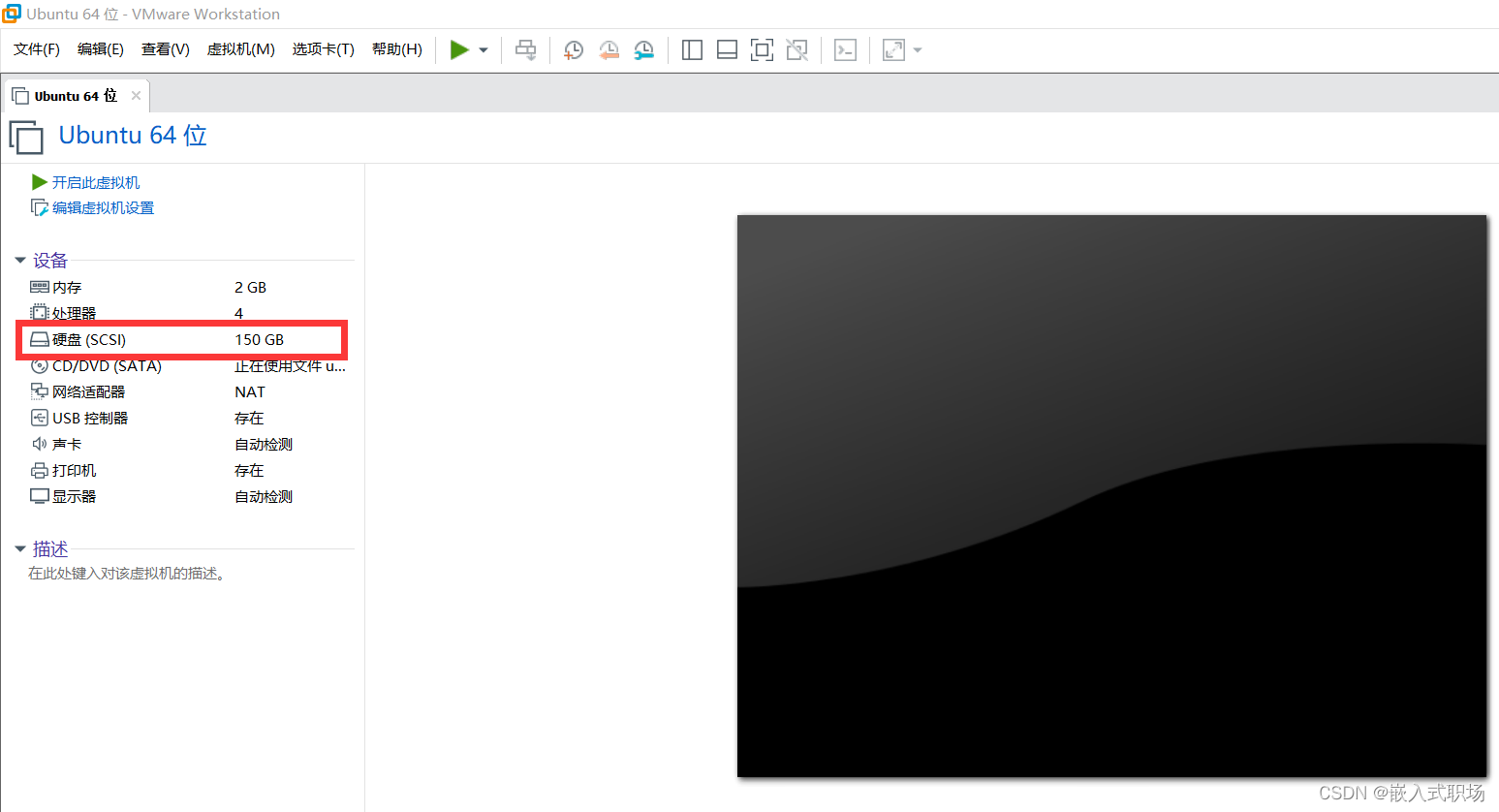Click the Unity mode toolbar icon
The height and width of the screenshot is (812, 1499).
pyautogui.click(x=796, y=49)
